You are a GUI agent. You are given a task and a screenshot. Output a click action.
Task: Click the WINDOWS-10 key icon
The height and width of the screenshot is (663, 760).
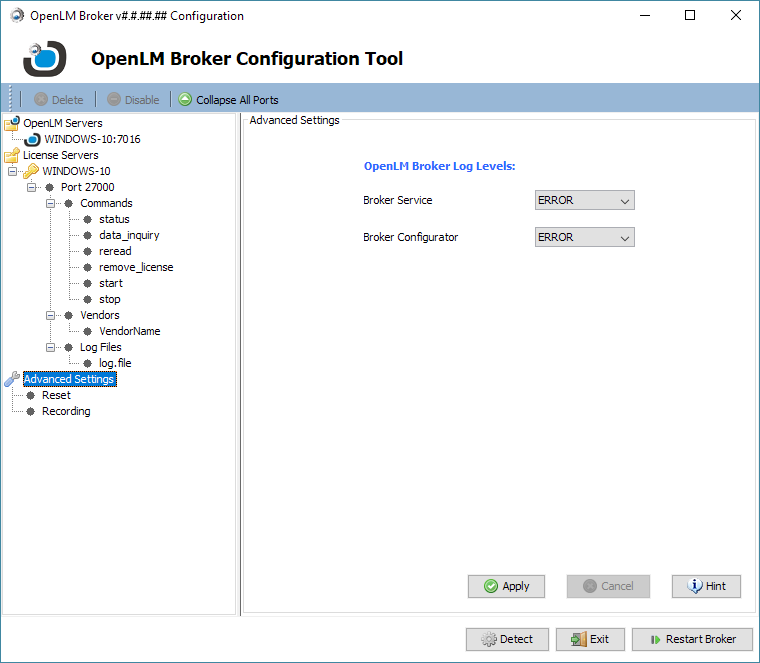coord(31,171)
